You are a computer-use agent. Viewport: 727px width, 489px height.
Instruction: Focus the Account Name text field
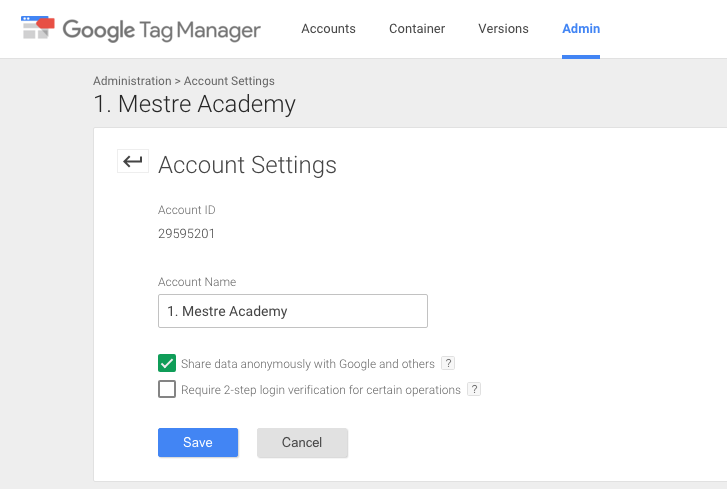[292, 311]
